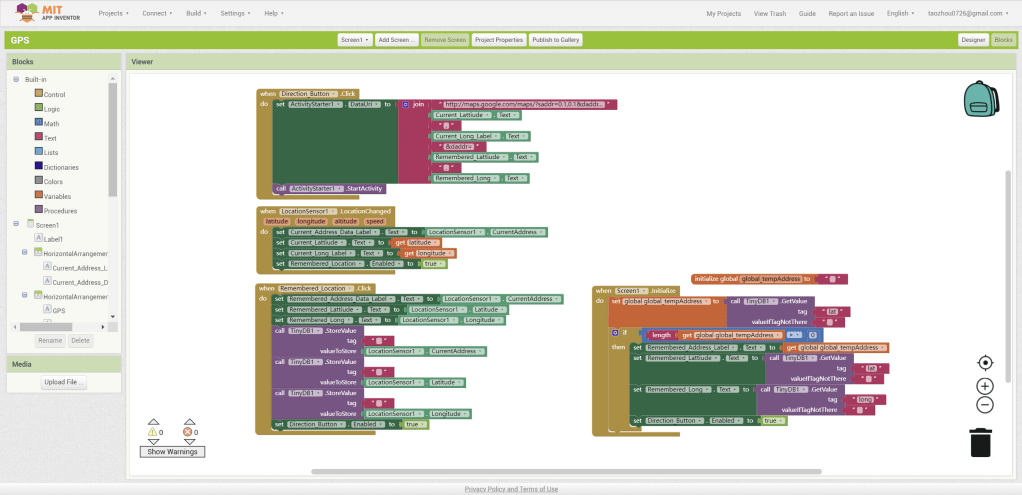Open the Screen1 screen selector dropdown
Viewport: 1022px width, 495px height.
(354, 40)
